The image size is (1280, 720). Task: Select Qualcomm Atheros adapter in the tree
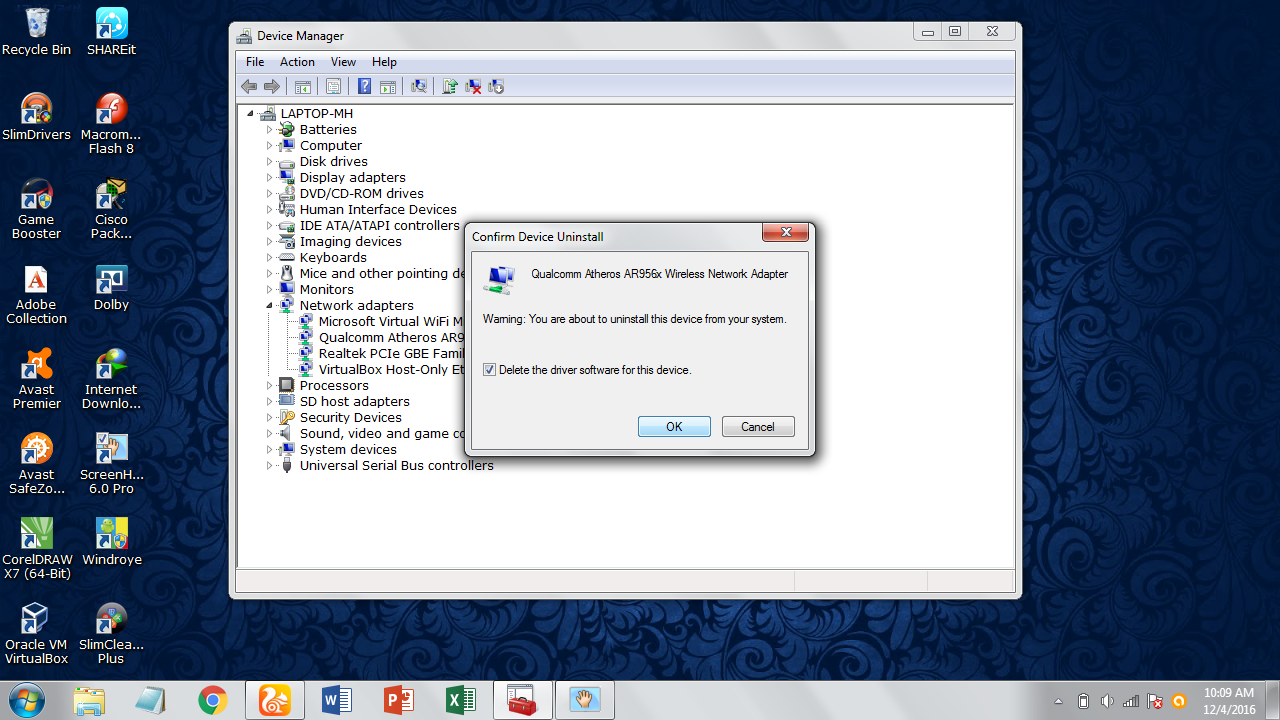coord(391,338)
